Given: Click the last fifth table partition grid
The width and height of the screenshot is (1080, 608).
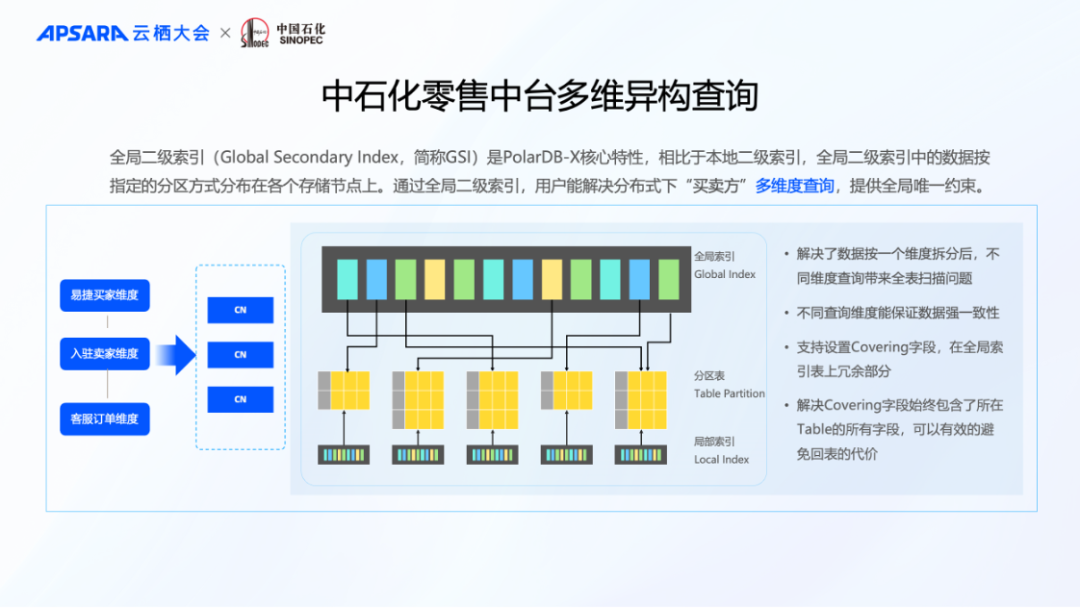Looking at the screenshot, I should pyautogui.click(x=641, y=400).
